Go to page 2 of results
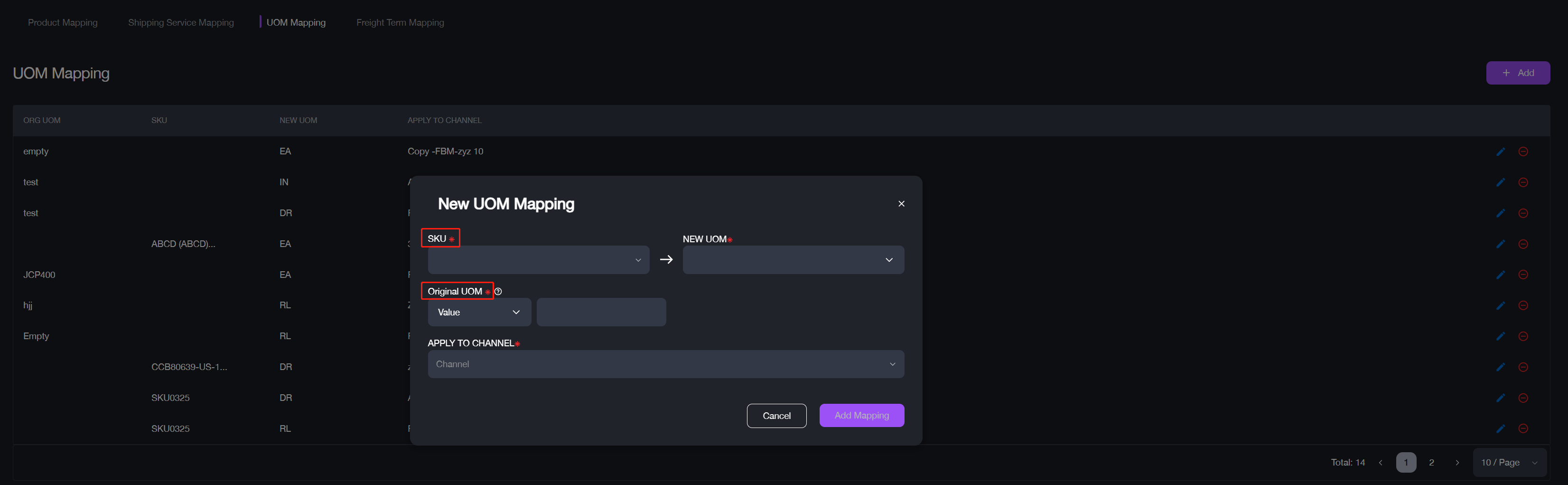The width and height of the screenshot is (1568, 485). (x=1431, y=463)
